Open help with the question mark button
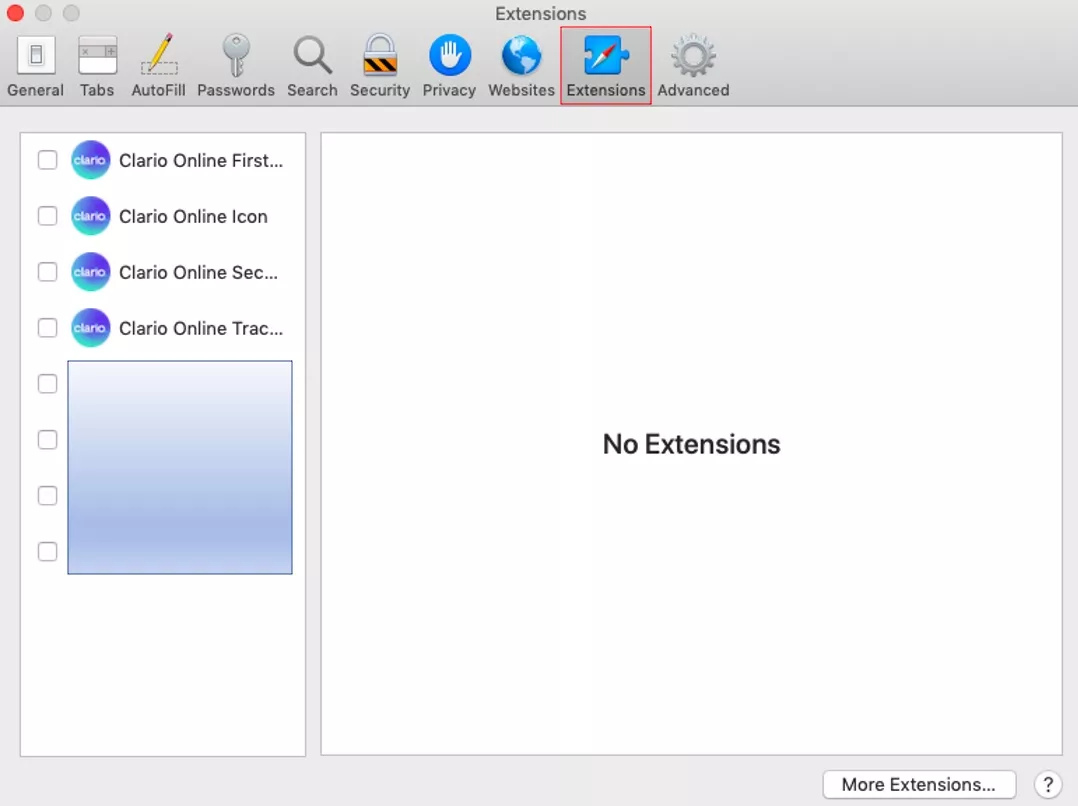1078x806 pixels. (1047, 785)
